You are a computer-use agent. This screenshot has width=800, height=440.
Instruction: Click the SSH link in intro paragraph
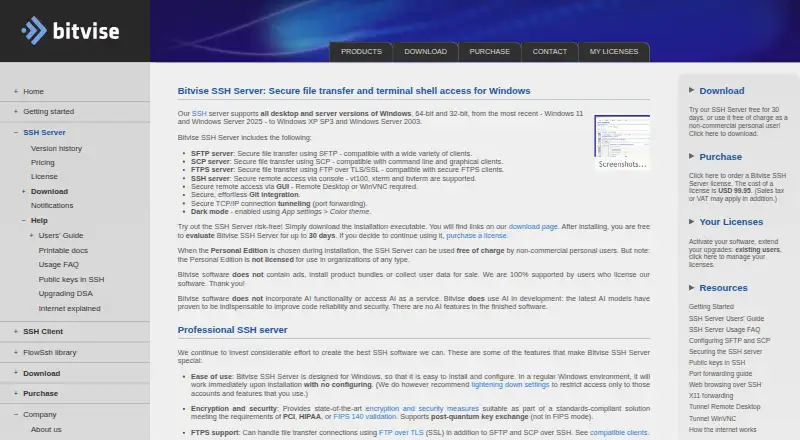tap(199, 113)
